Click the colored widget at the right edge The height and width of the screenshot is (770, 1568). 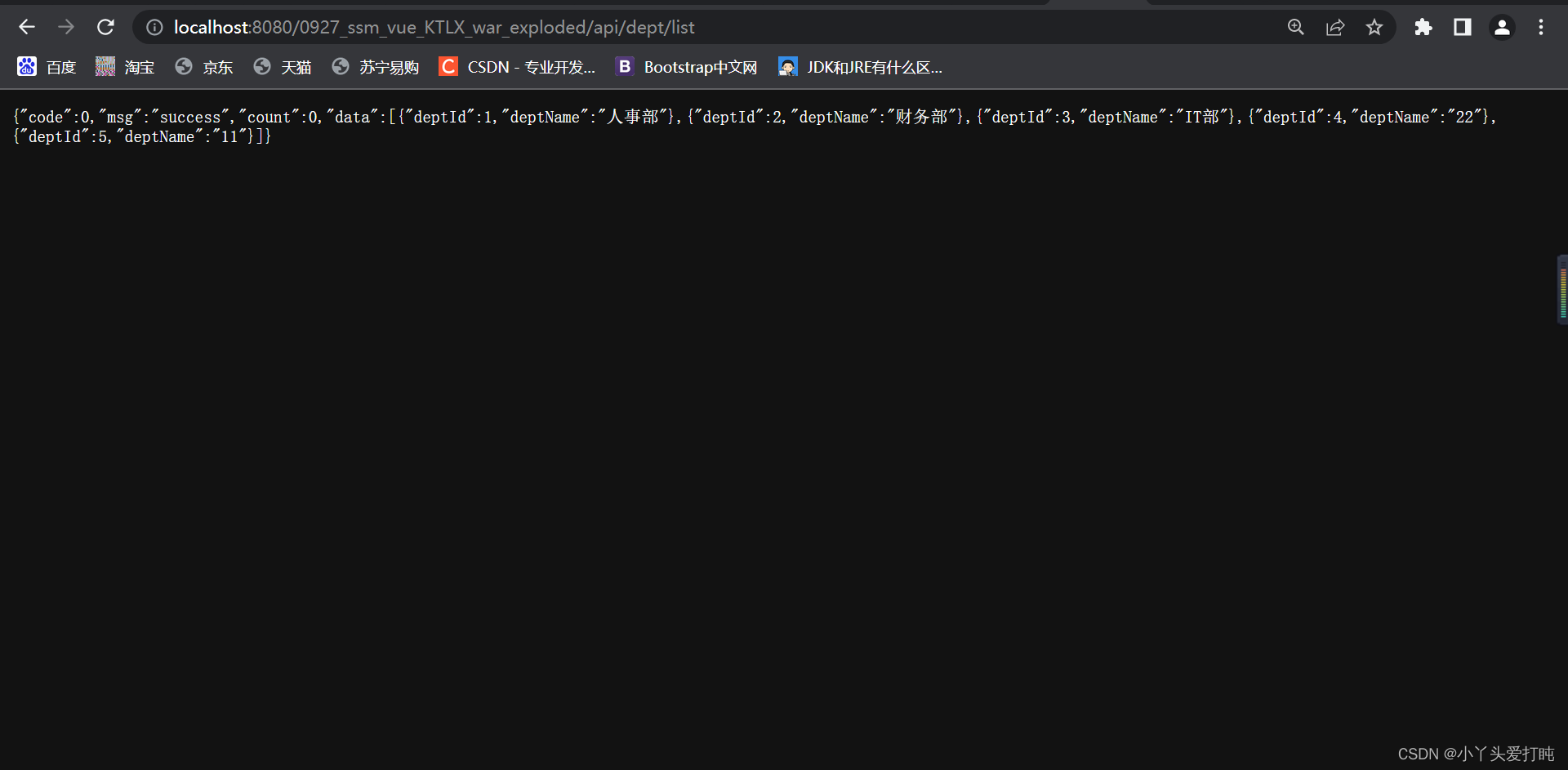[1562, 290]
